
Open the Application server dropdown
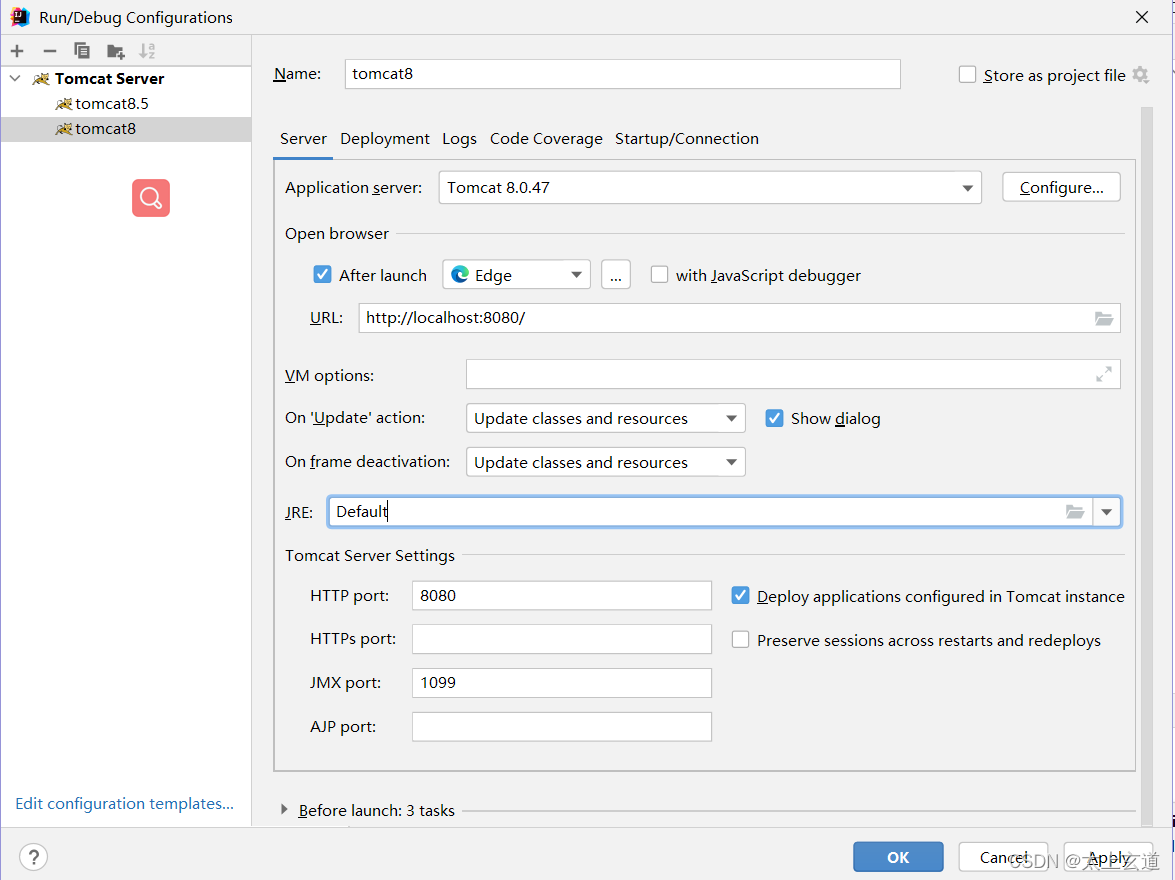[x=967, y=188]
